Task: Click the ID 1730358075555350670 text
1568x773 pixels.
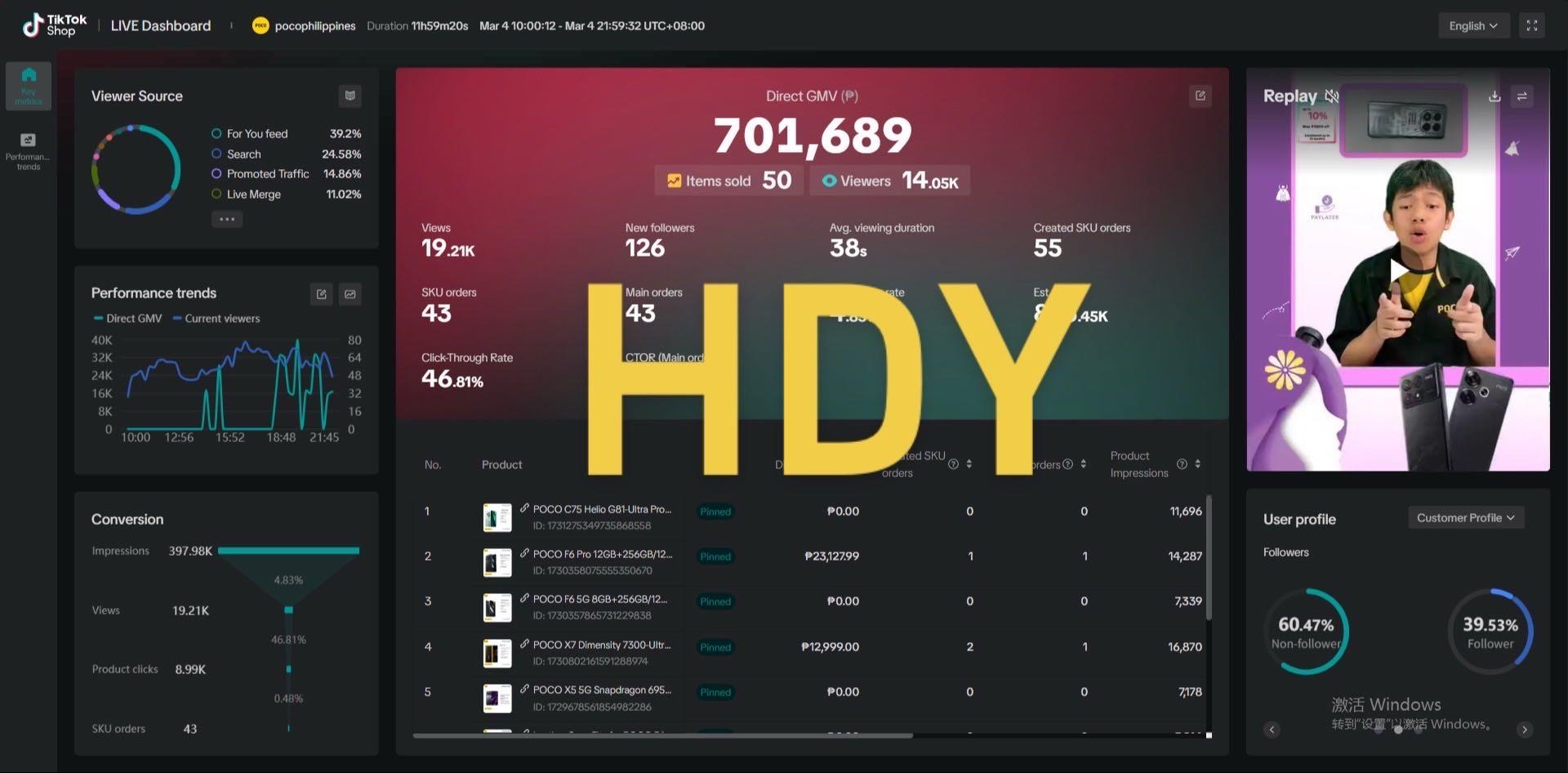Action: point(592,570)
